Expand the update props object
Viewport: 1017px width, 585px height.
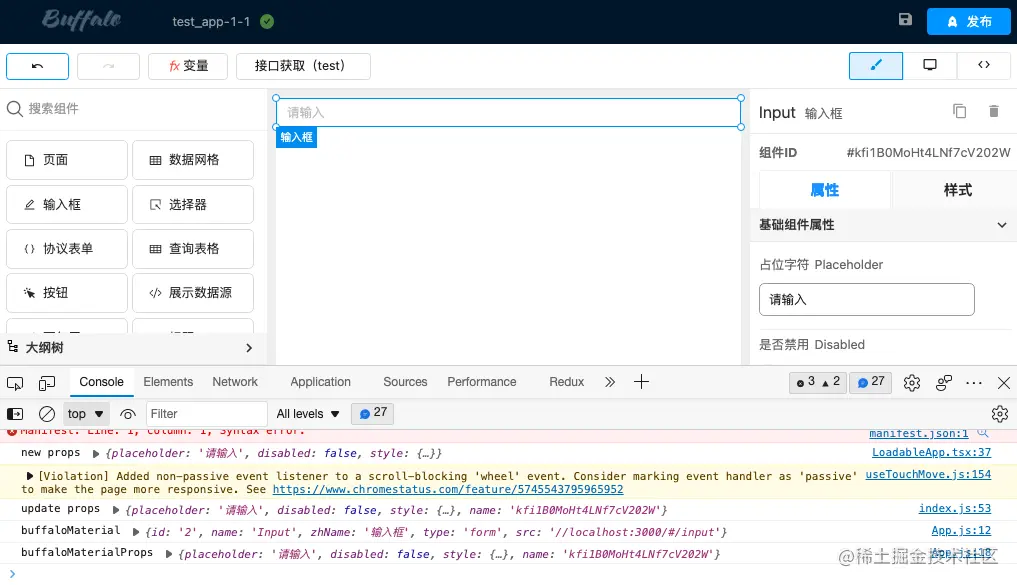click(x=116, y=510)
